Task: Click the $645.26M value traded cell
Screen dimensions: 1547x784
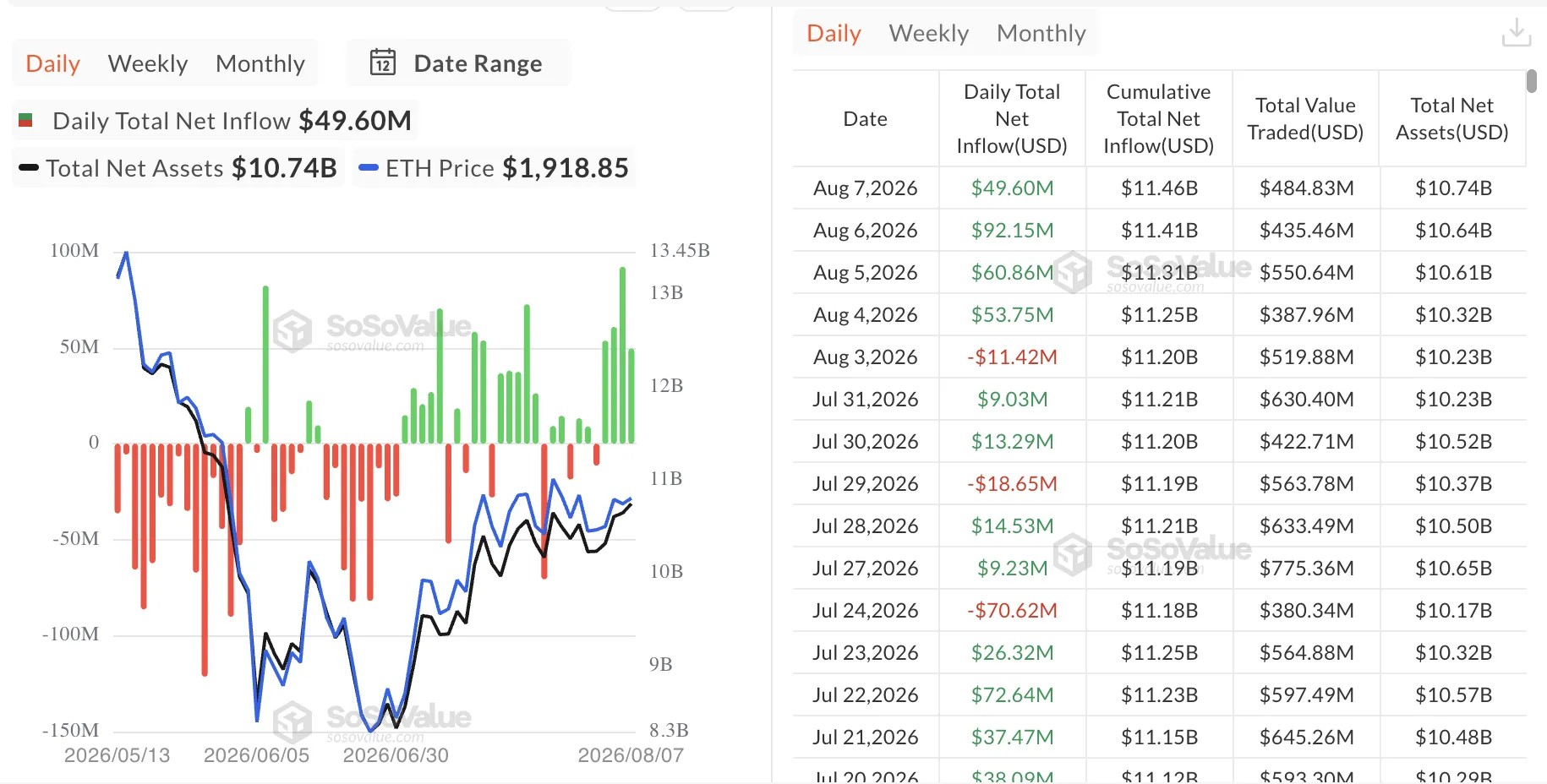Action: tap(1306, 737)
